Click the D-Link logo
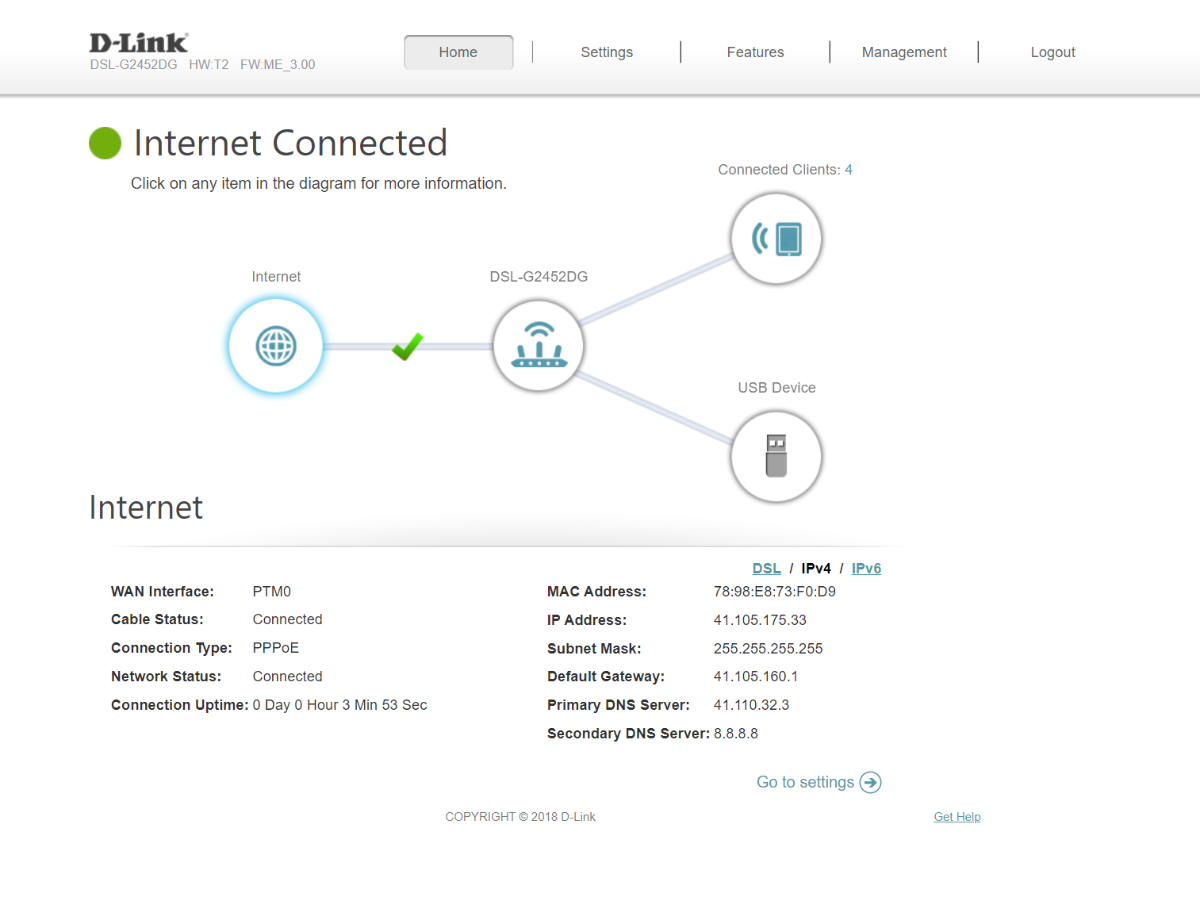1200x897 pixels. (138, 43)
